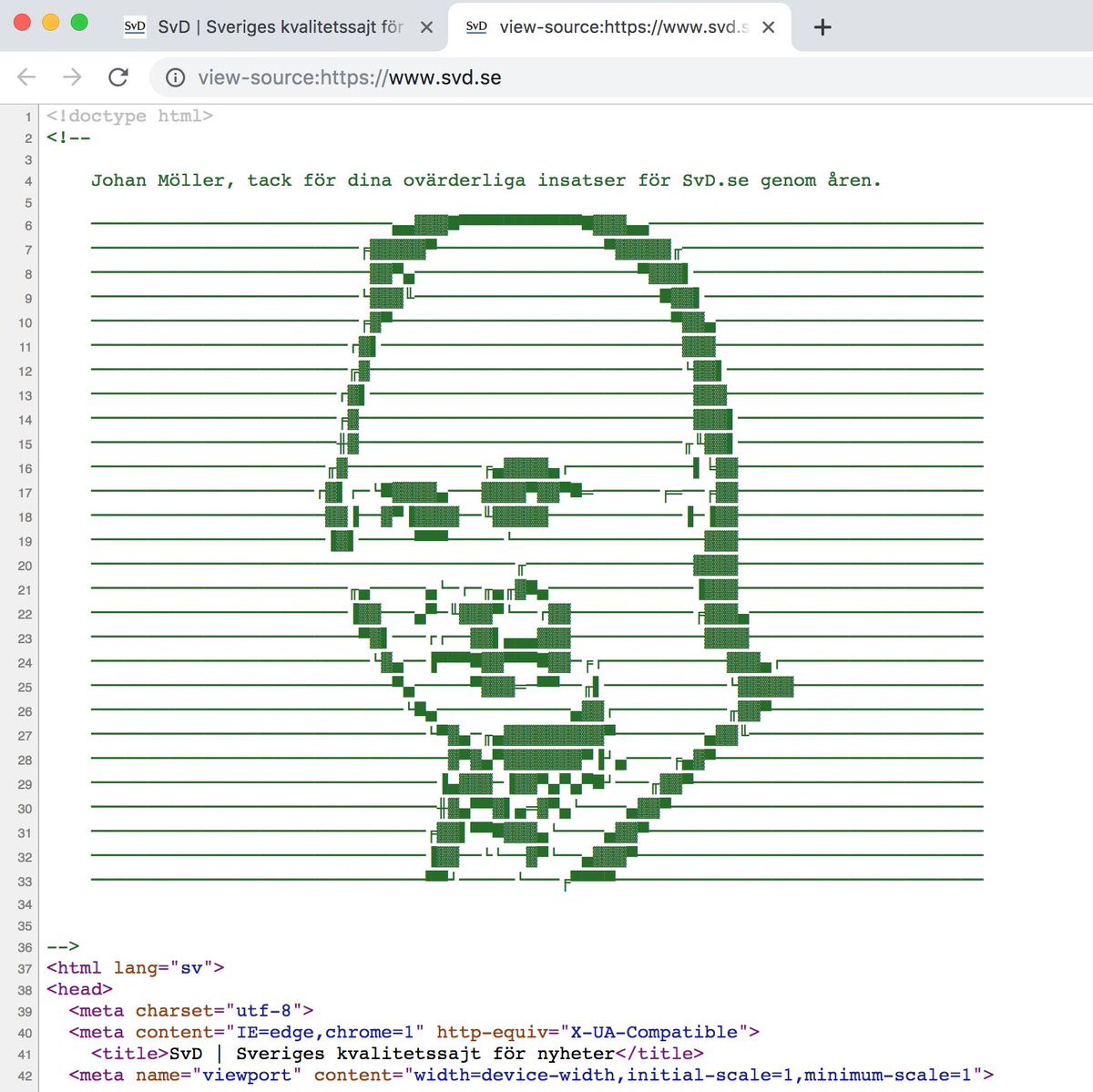Screen dimensions: 1093x1092
Task: Reload the view-source page
Action: tap(118, 77)
